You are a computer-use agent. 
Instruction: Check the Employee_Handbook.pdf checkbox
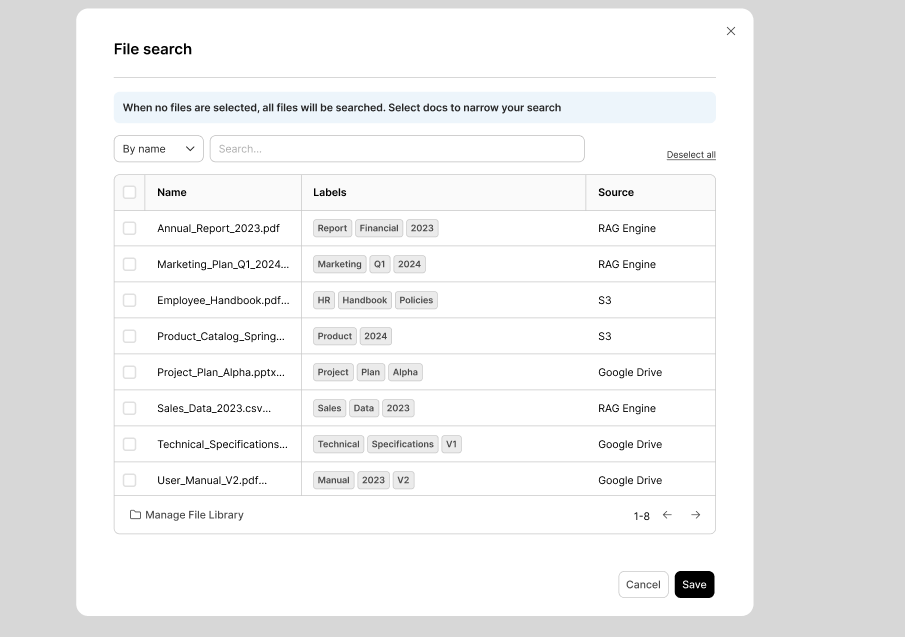tap(129, 300)
